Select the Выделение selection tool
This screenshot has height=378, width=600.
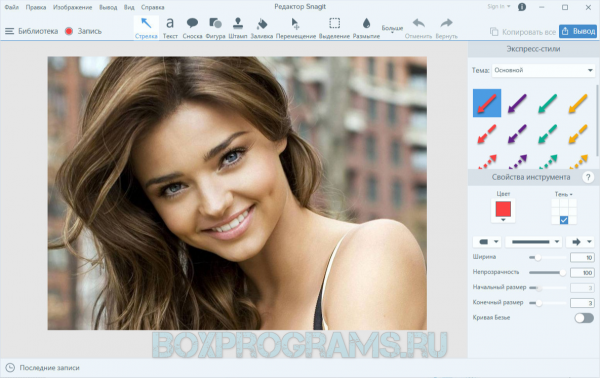tap(334, 28)
